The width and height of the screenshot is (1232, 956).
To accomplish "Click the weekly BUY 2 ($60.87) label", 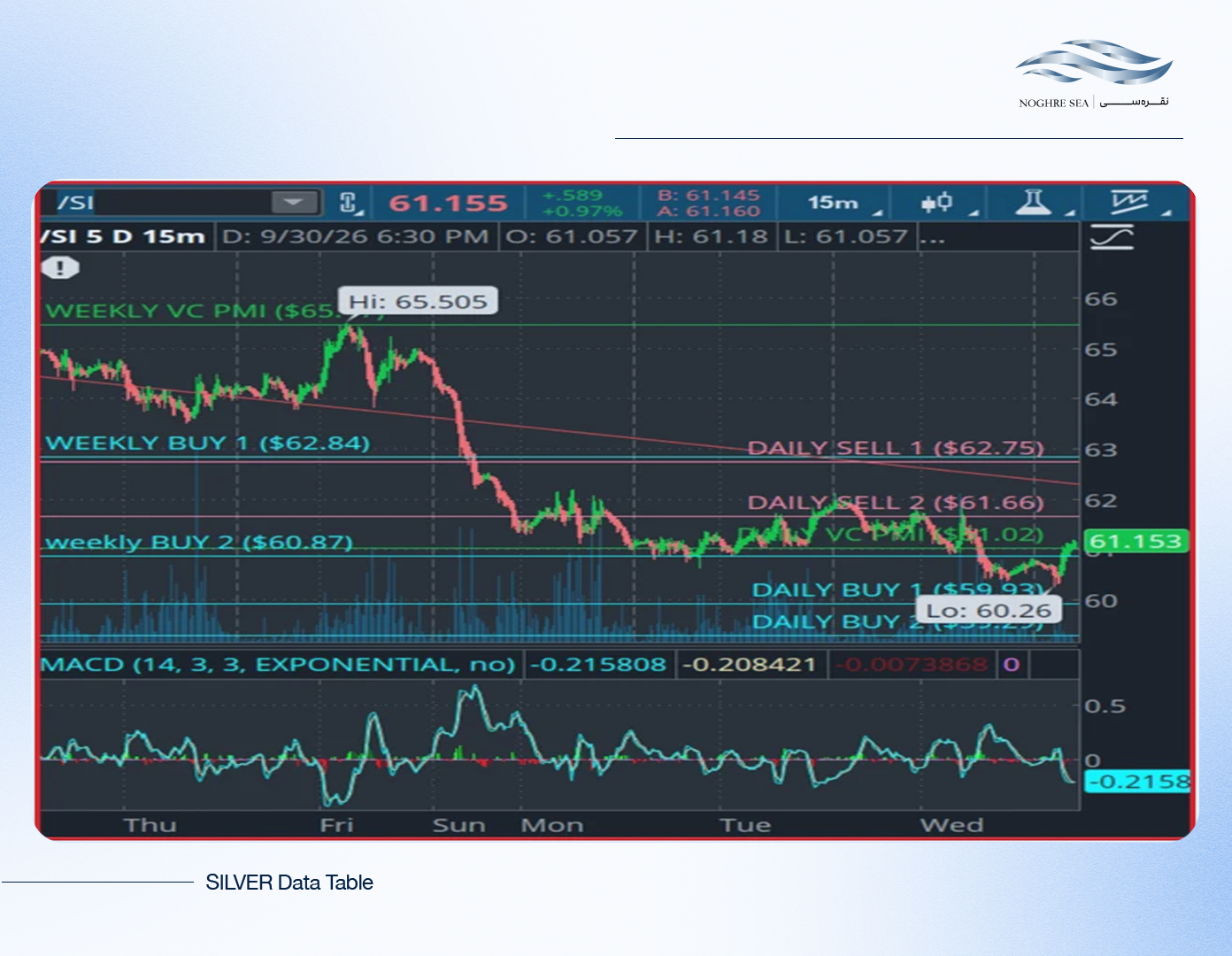I will [x=199, y=542].
